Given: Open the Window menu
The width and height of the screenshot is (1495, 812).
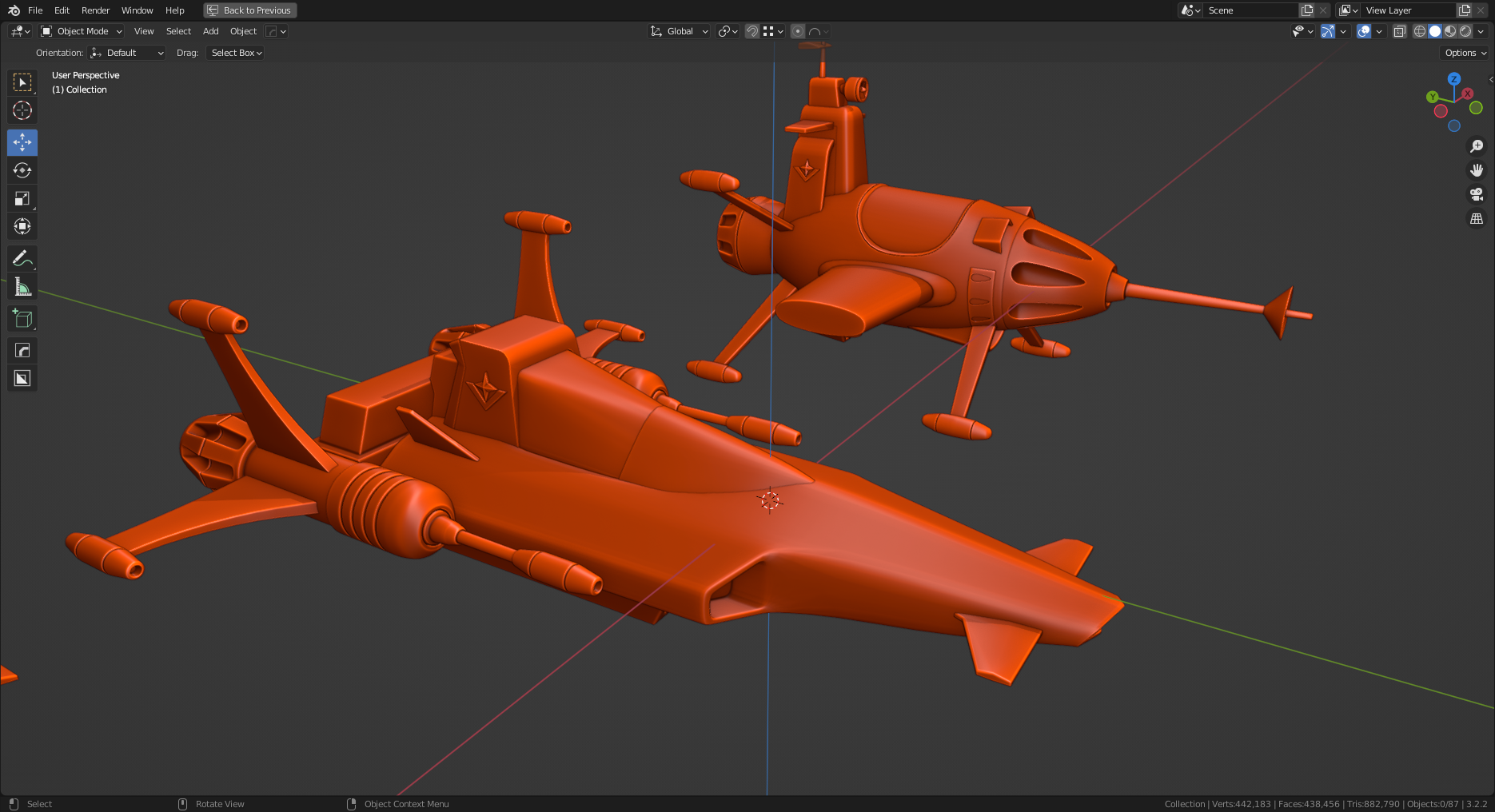Looking at the screenshot, I should [x=137, y=10].
